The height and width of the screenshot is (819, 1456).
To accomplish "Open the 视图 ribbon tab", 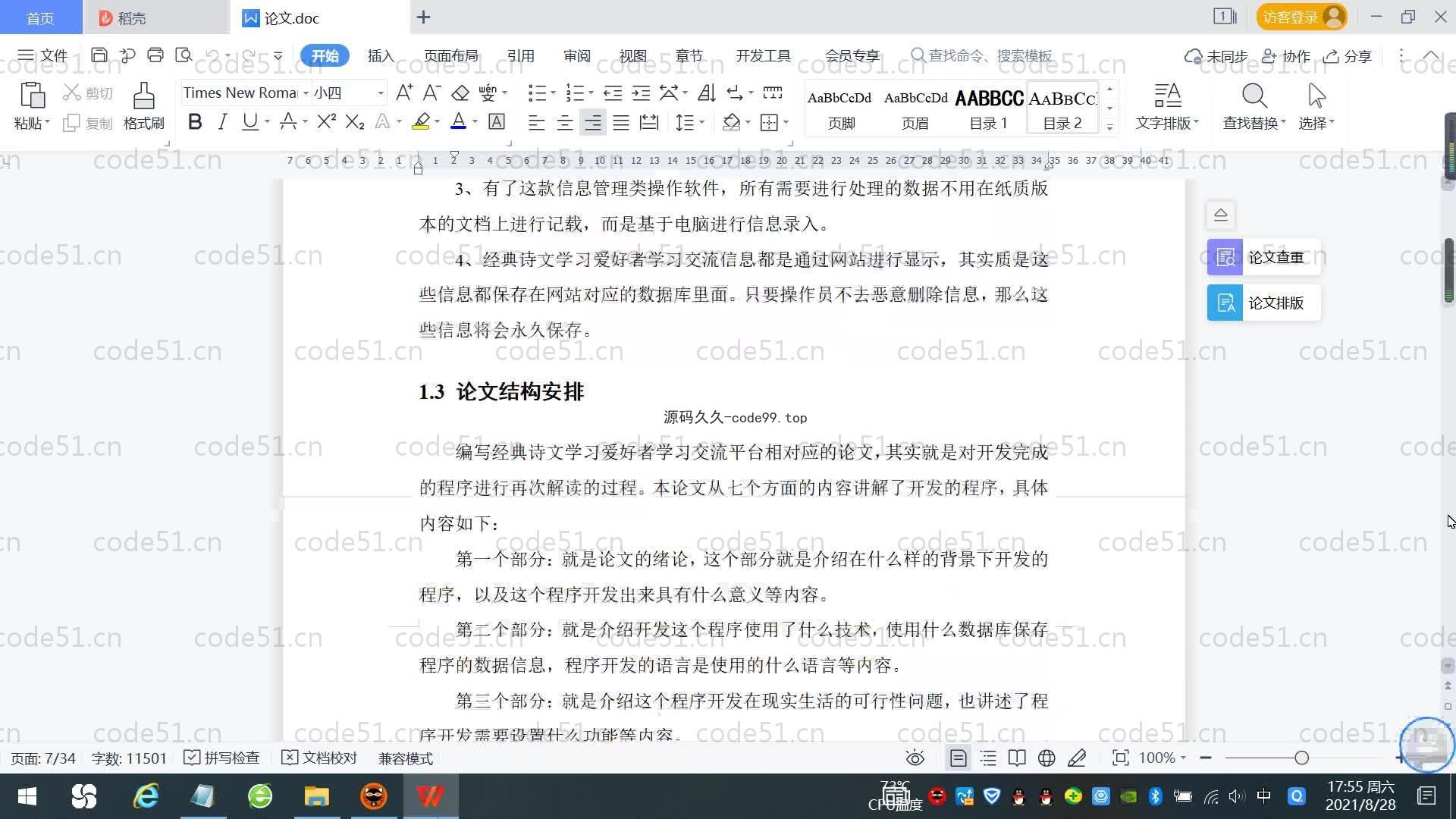I will pos(632,55).
